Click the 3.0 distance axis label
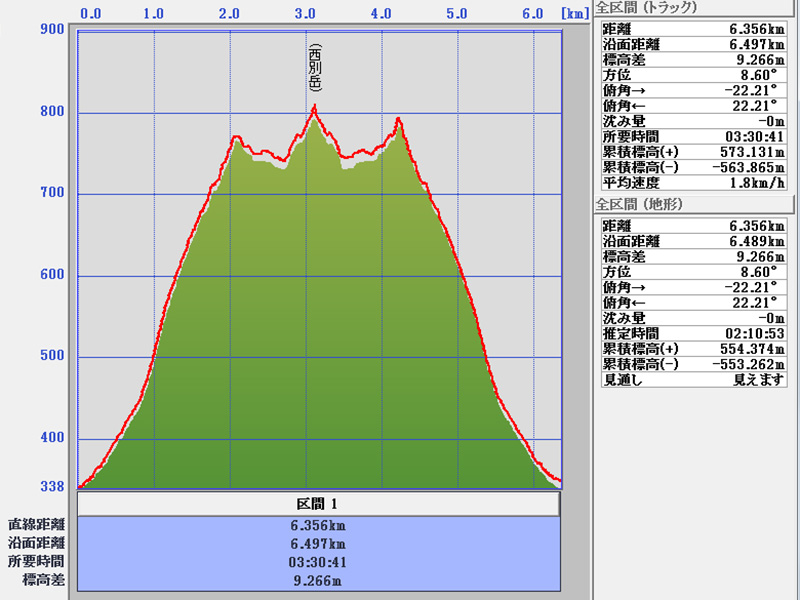The height and width of the screenshot is (600, 800). 305,14
